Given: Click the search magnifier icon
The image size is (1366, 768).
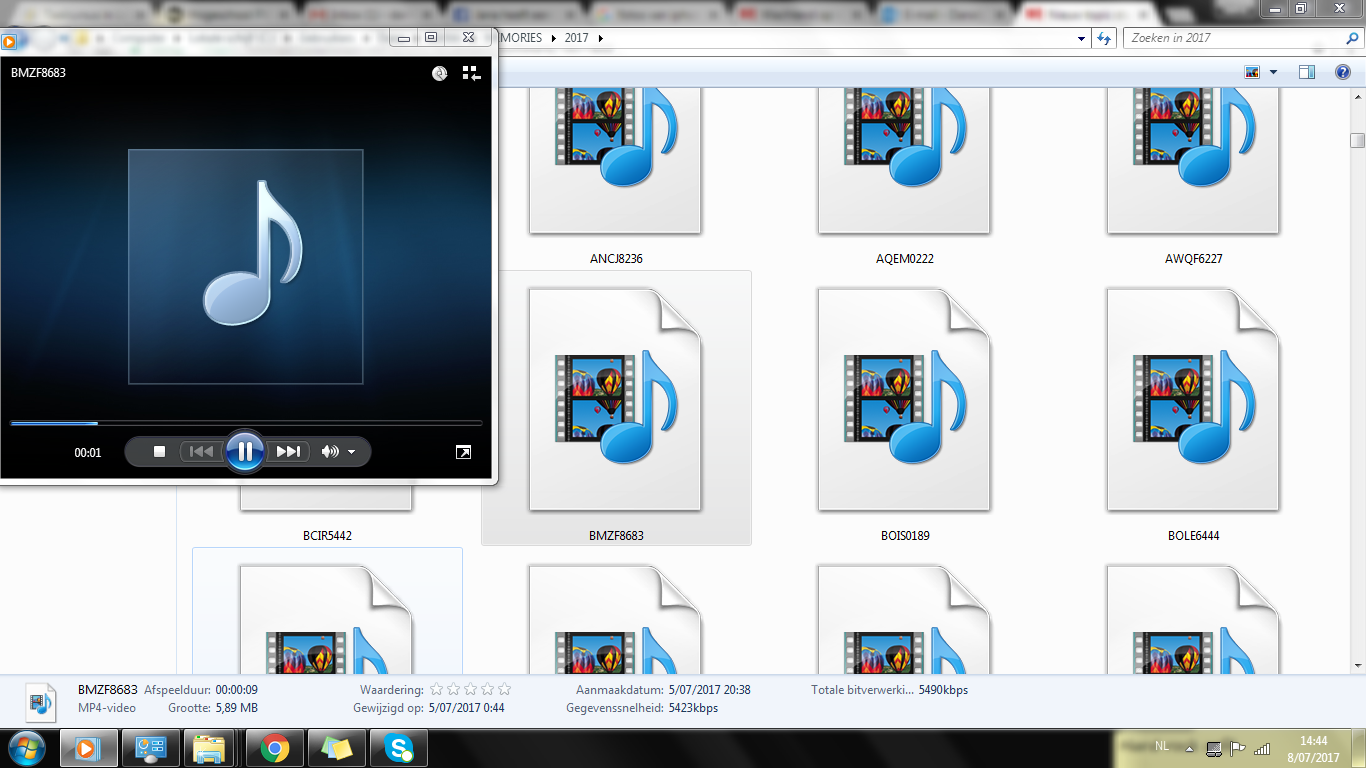Looking at the screenshot, I should pyautogui.click(x=1351, y=38).
